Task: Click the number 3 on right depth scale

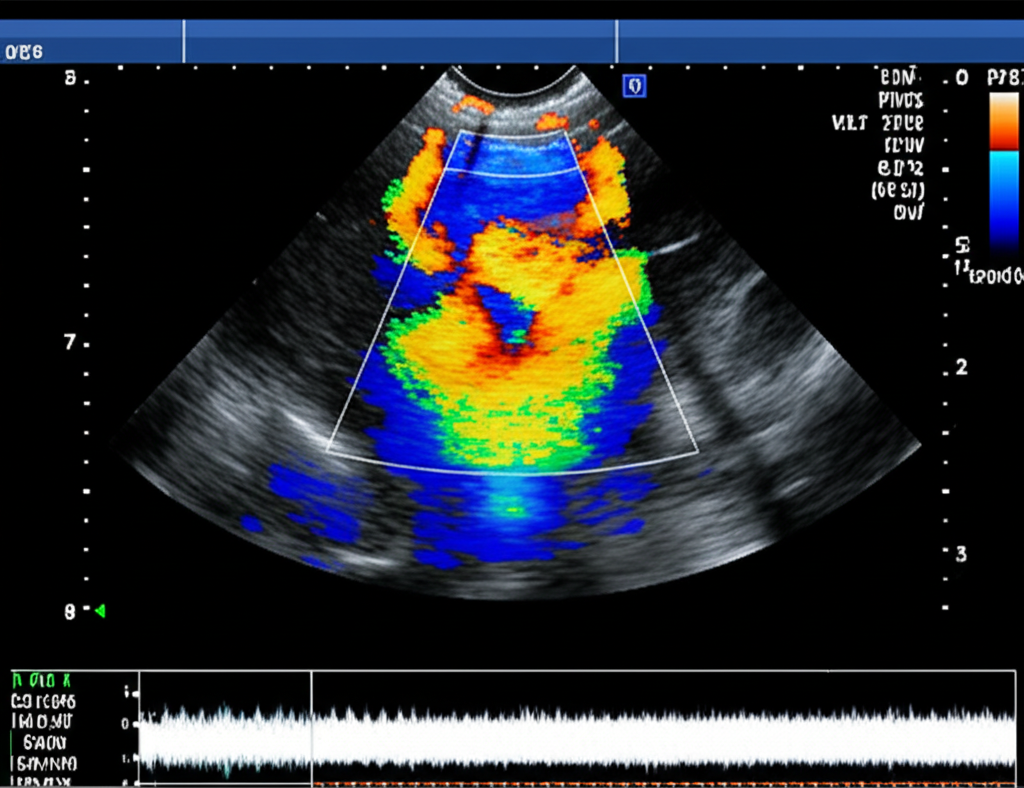Action: 961,554
